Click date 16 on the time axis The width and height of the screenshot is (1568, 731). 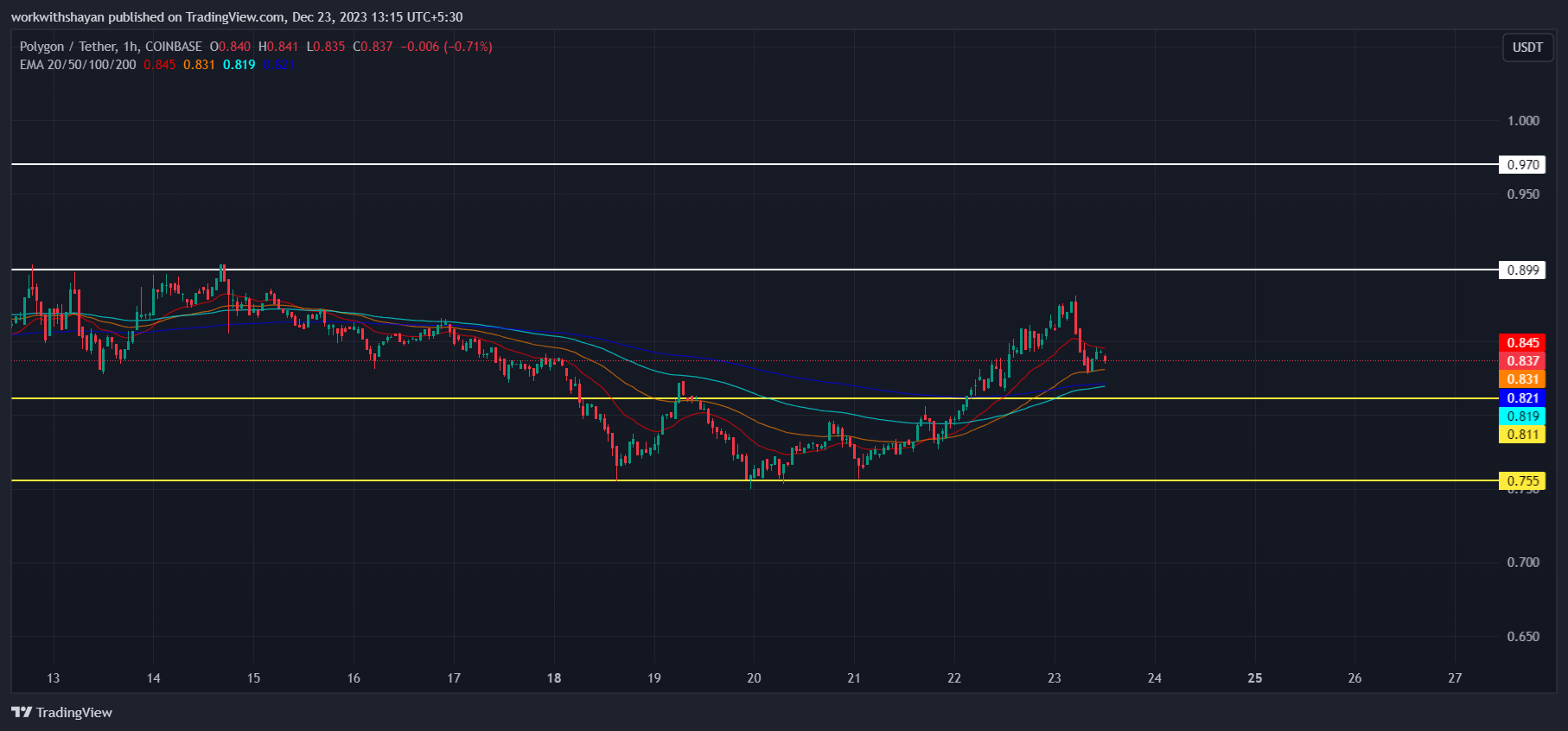click(x=354, y=677)
